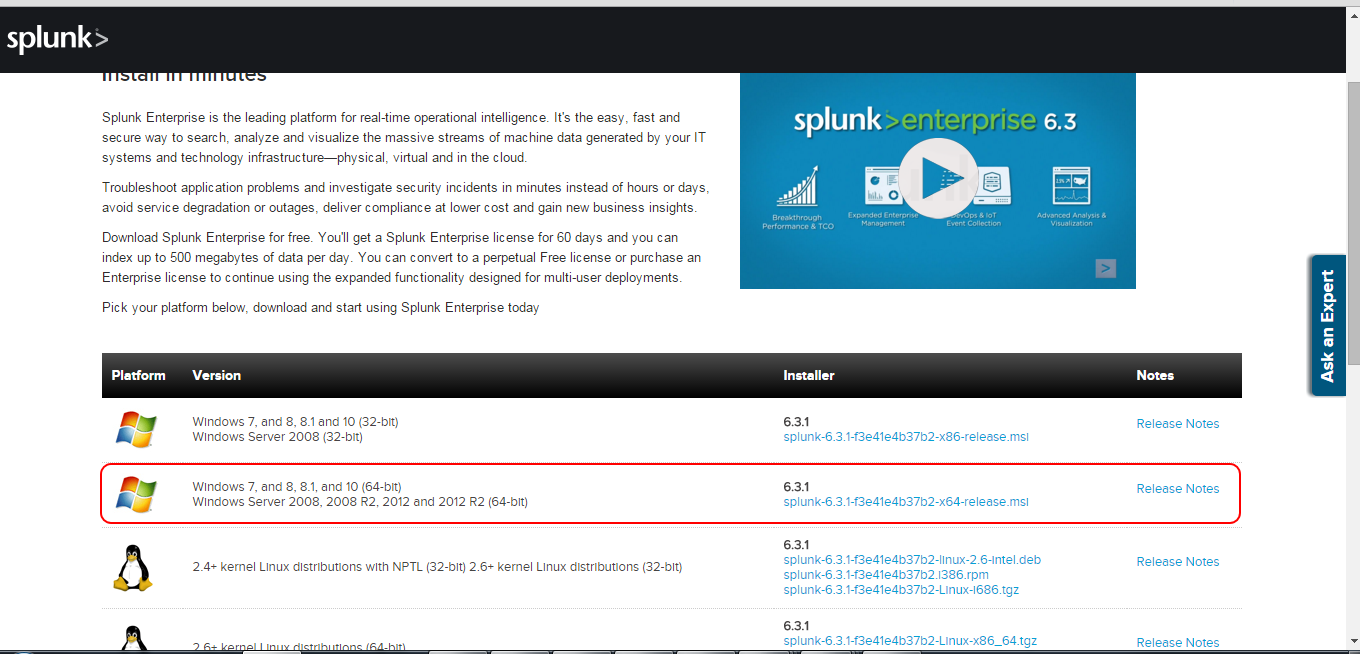The height and width of the screenshot is (654, 1360).
Task: Download splunk-6.3.1 x86-release.msi installer
Action: 906,437
